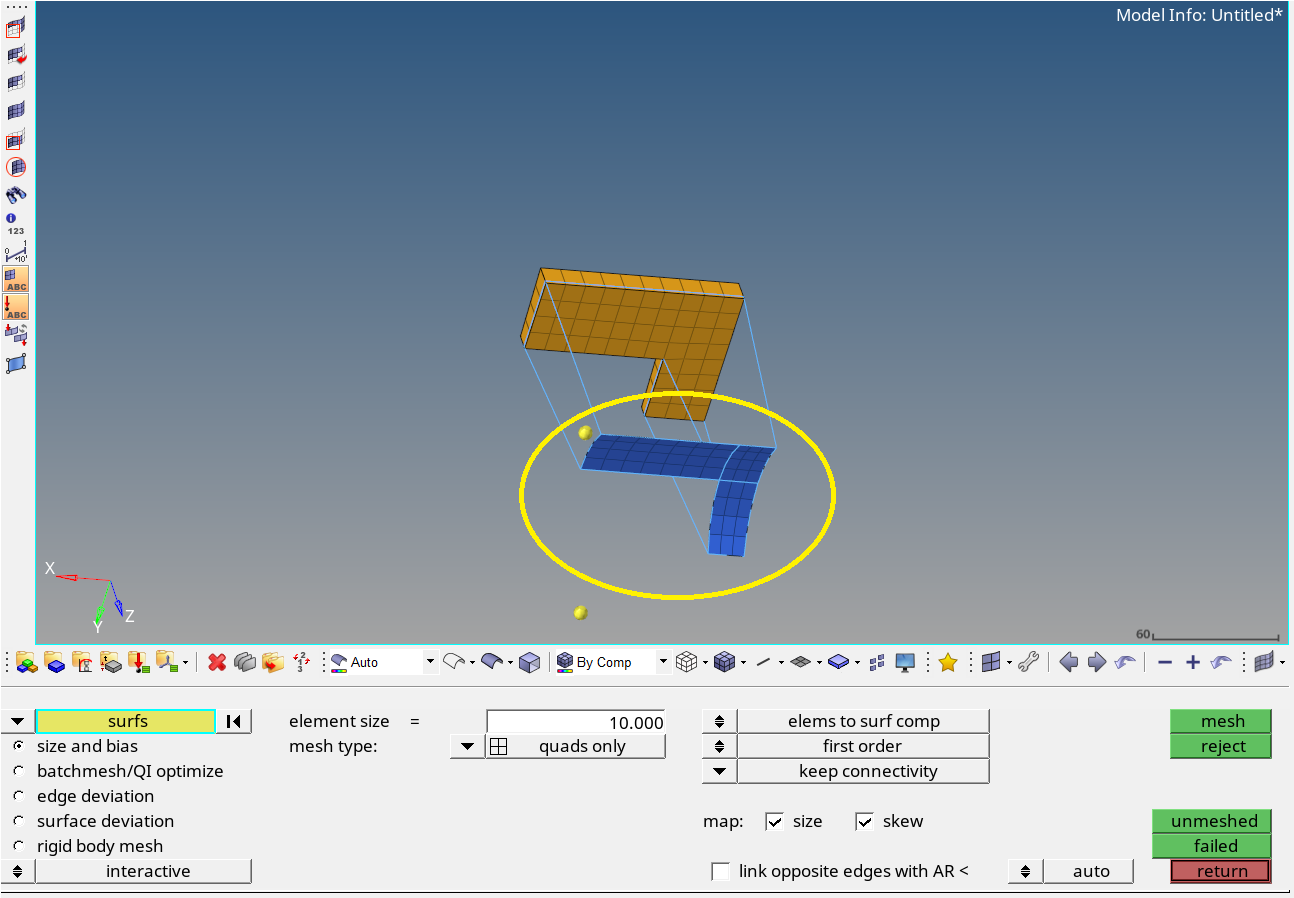
Task: Toggle the map skew checkbox
Action: (864, 821)
